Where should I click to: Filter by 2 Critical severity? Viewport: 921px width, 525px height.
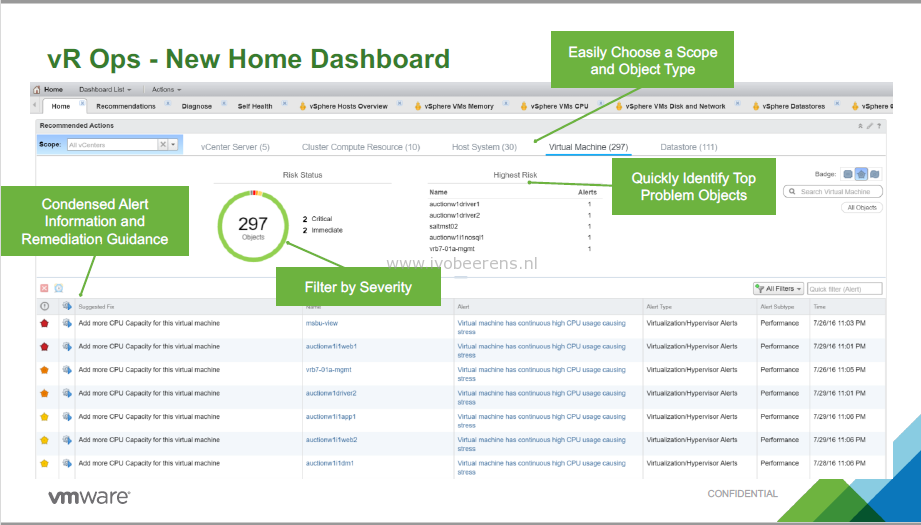pos(317,218)
